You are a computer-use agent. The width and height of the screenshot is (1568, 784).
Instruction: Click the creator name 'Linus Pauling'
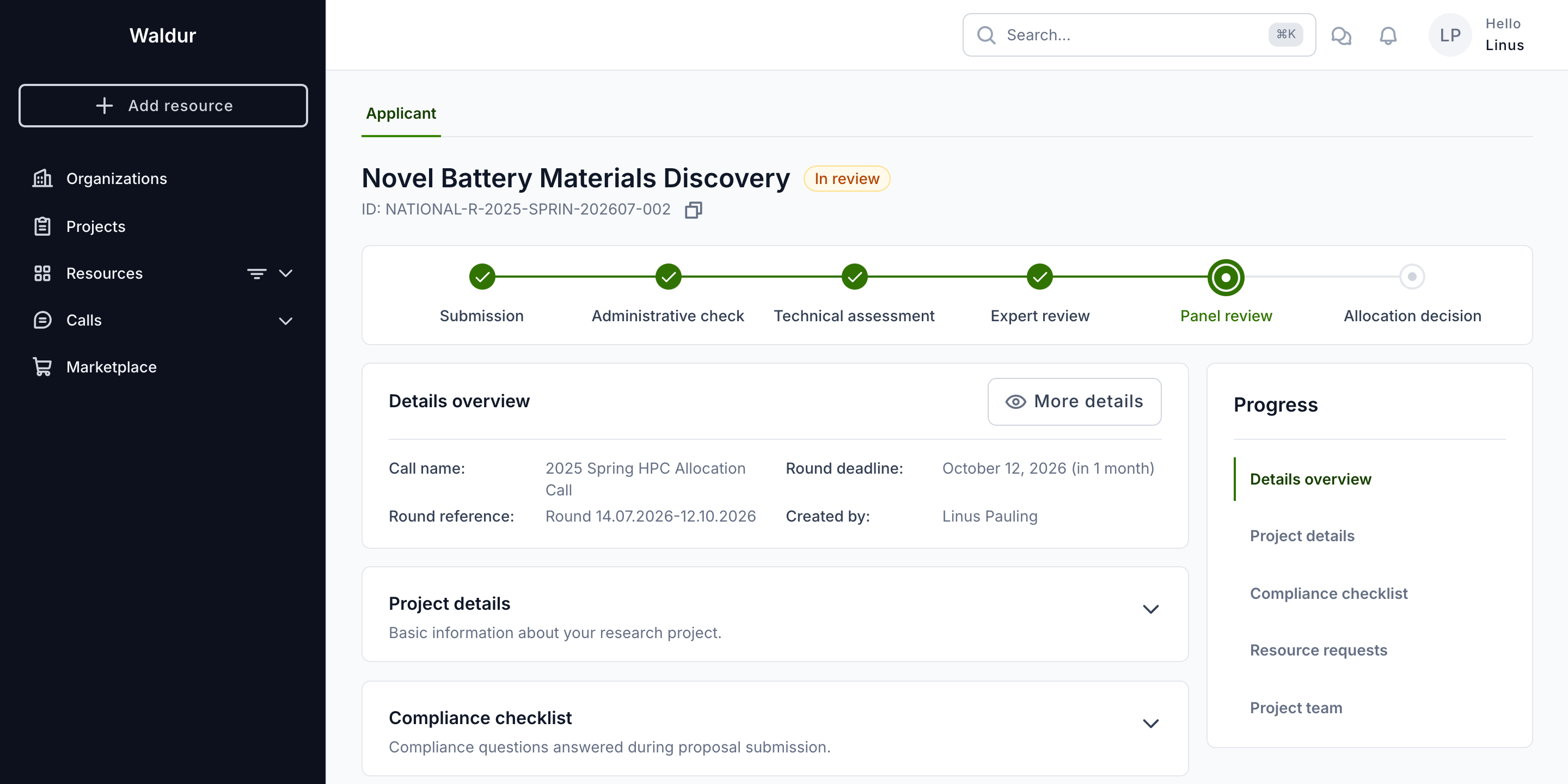point(990,516)
